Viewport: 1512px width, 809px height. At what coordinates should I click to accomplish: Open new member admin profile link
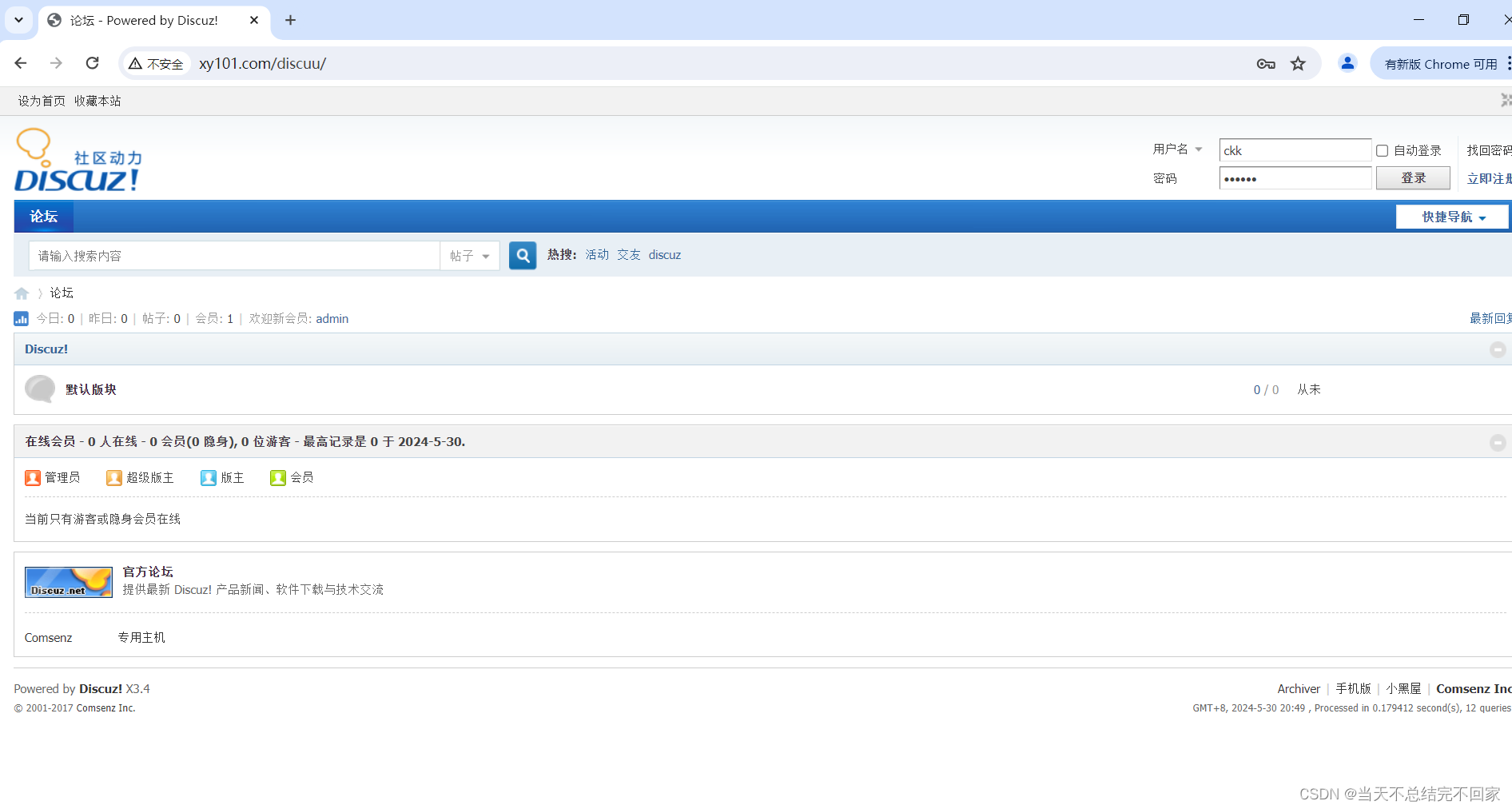[x=332, y=319]
